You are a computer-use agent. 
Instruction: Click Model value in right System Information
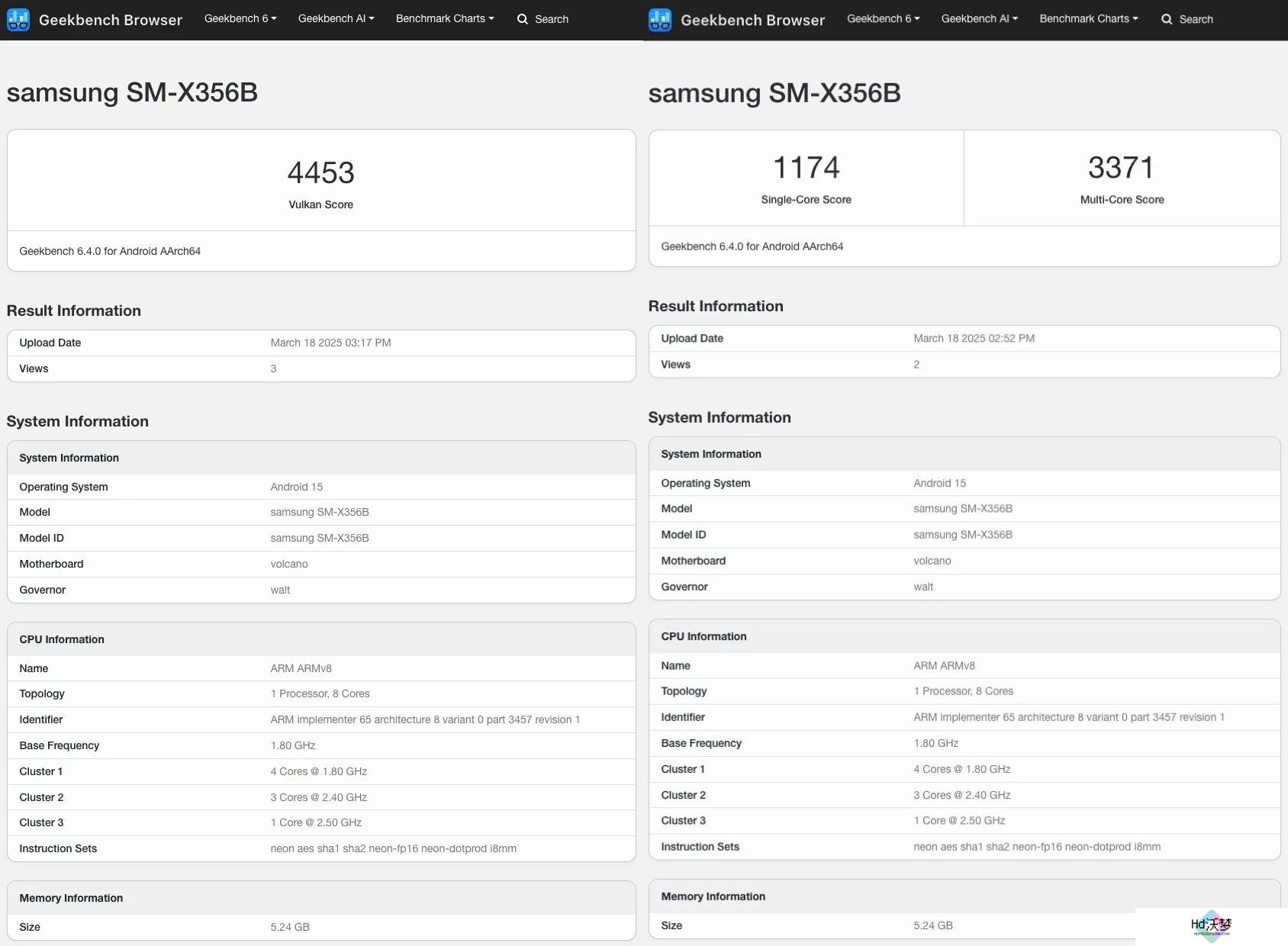(963, 509)
